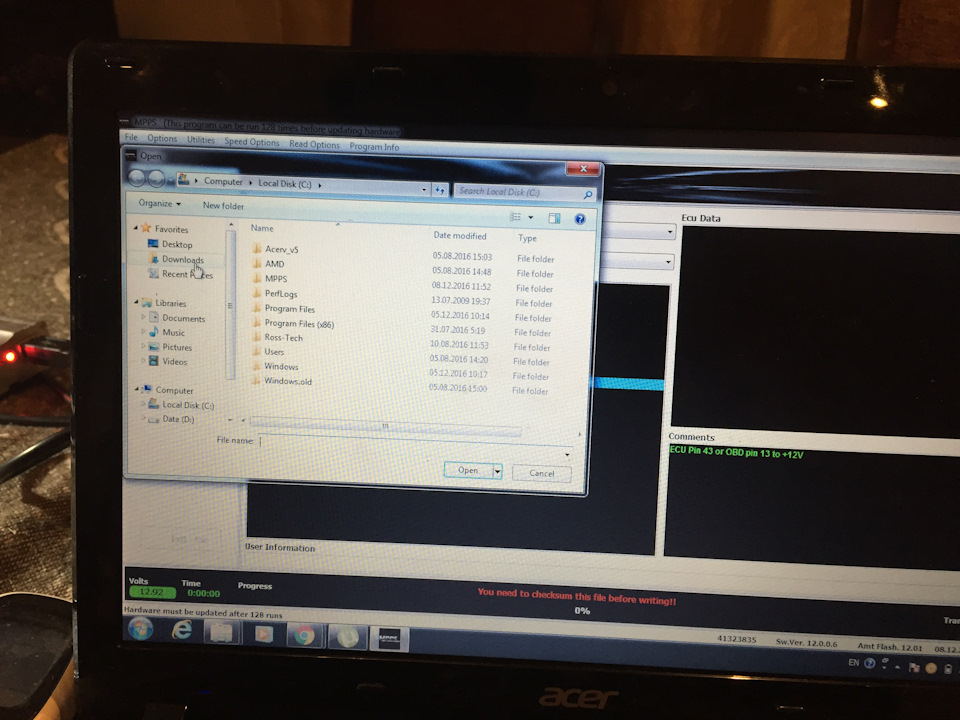Click the AMD folder icon
The height and width of the screenshot is (720, 960).
click(x=257, y=263)
